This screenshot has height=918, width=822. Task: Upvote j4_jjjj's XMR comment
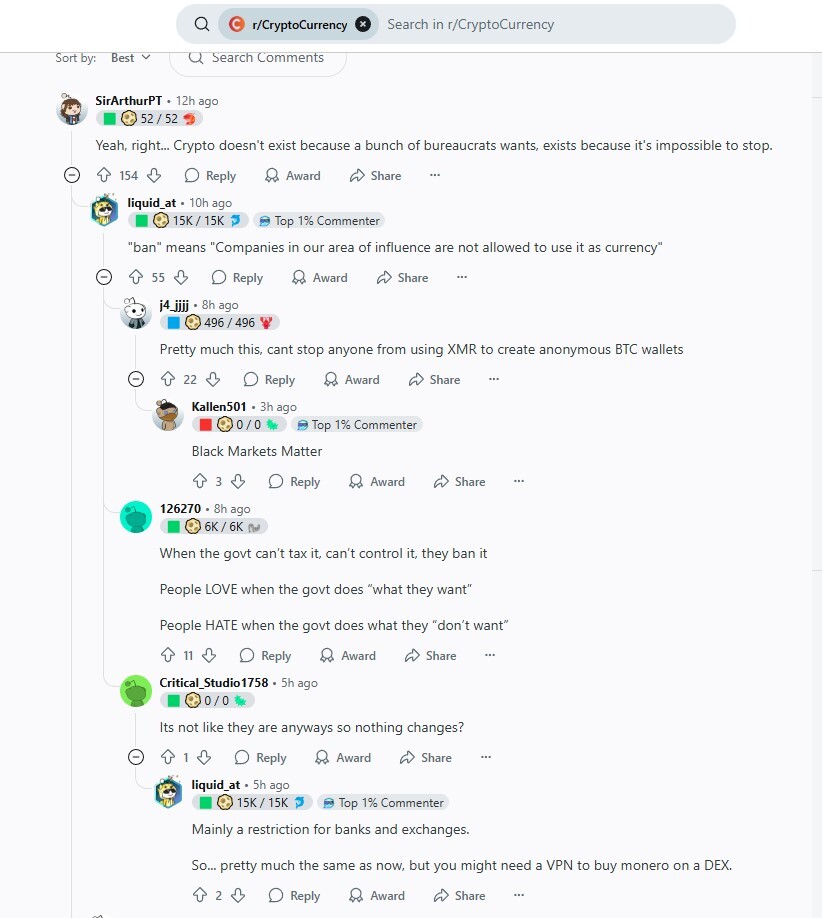tap(168, 379)
